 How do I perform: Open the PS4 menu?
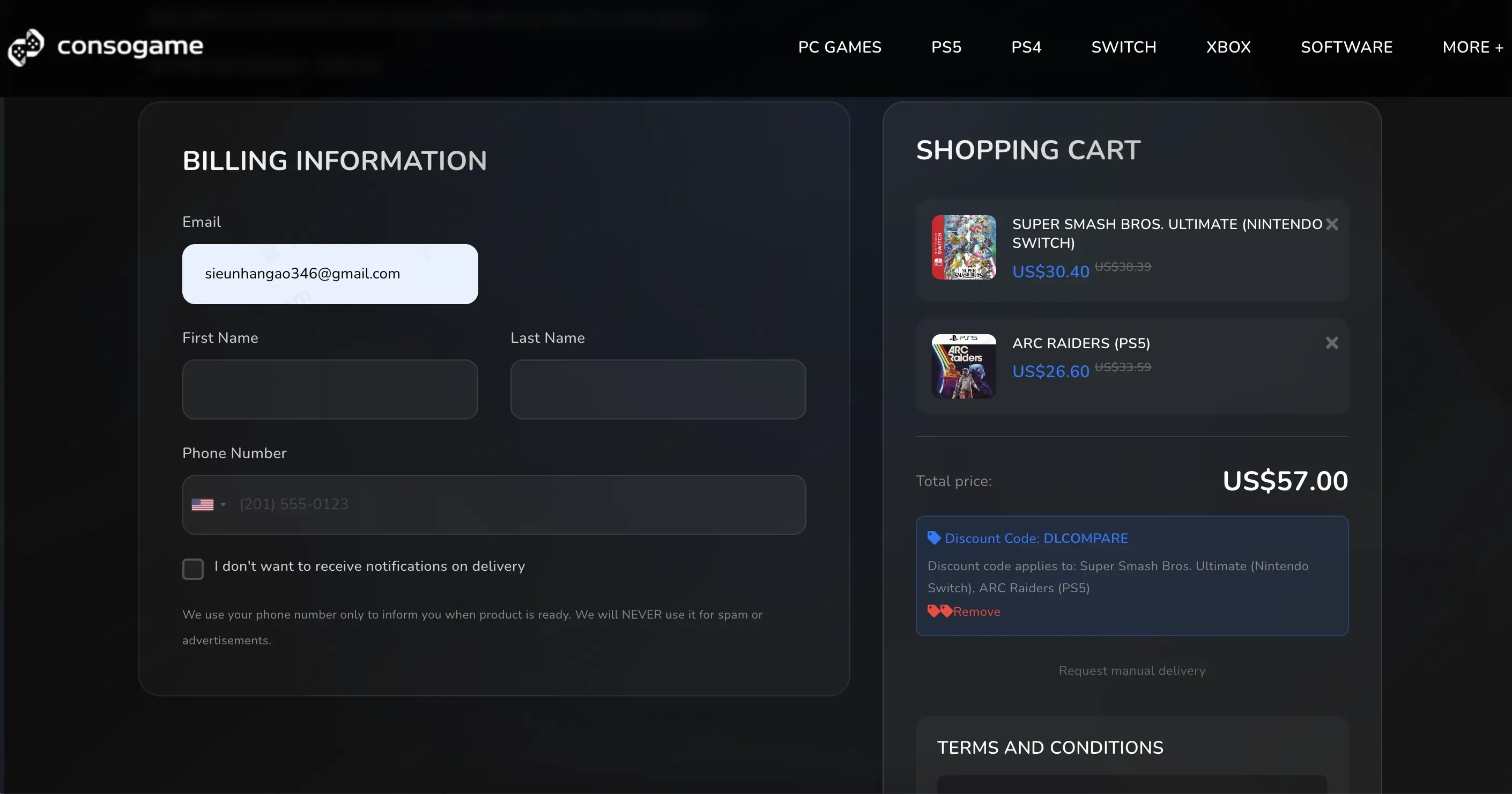tap(1026, 47)
